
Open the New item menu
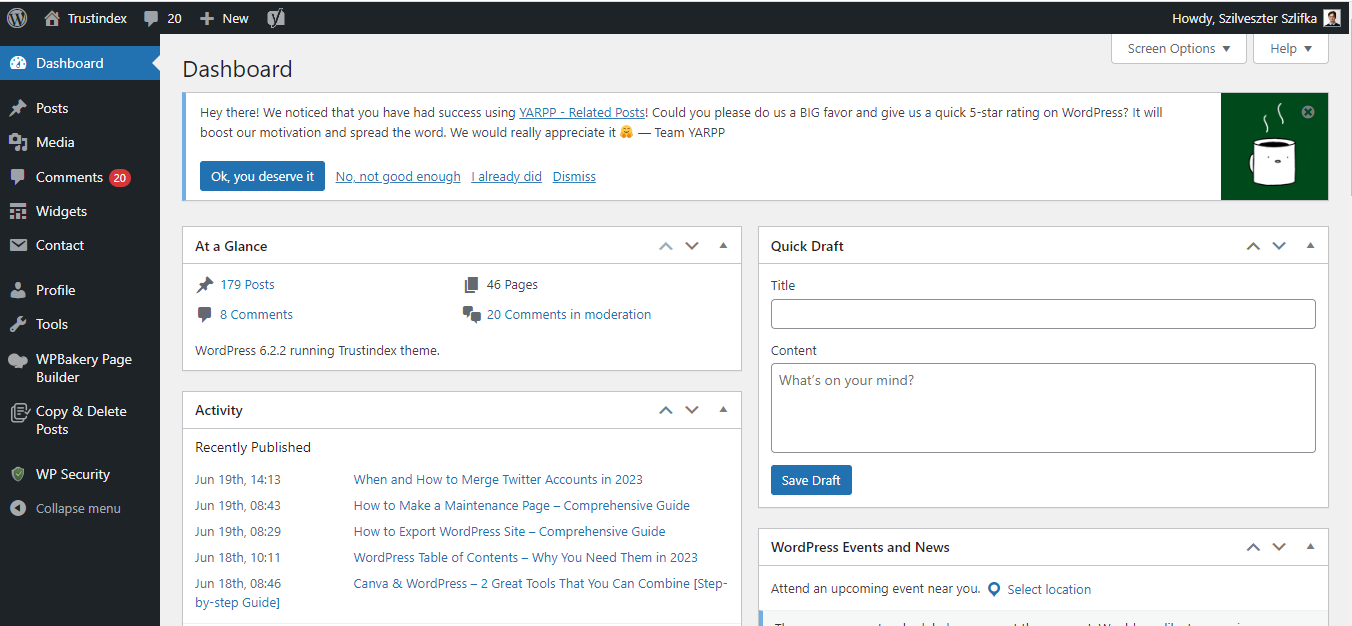[223, 17]
